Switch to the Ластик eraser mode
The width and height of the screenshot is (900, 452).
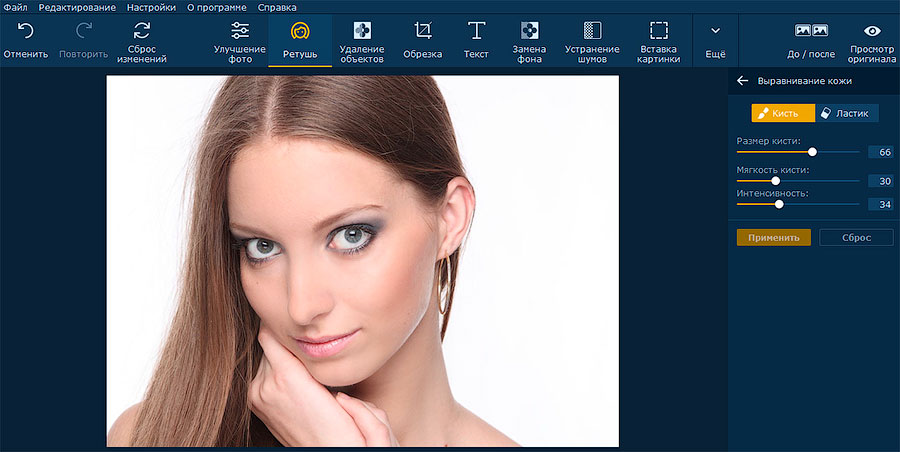[847, 113]
